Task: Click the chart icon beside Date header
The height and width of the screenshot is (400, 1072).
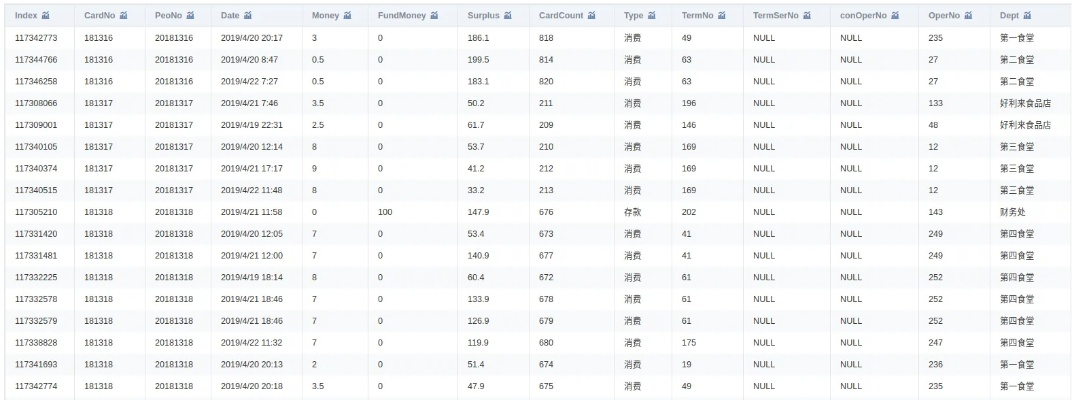Action: [249, 16]
